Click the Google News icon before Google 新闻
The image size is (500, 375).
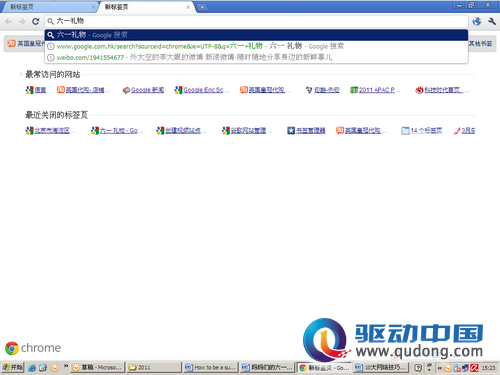point(126,90)
